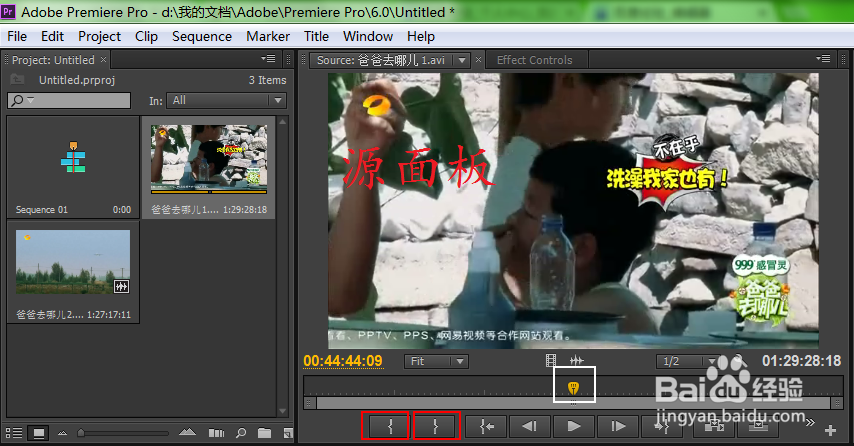Screen dimensions: 854x446
Task: Click the 01:29:28:18 duration readout
Action: coord(801,361)
